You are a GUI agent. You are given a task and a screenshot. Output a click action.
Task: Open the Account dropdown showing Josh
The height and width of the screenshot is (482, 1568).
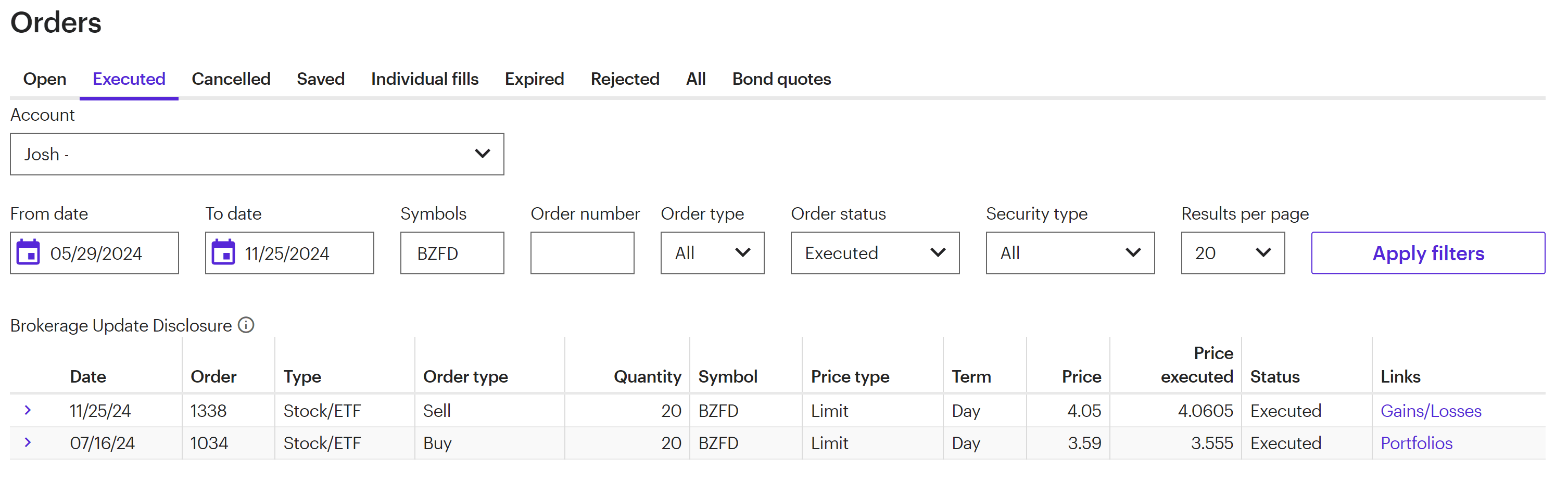pos(256,154)
